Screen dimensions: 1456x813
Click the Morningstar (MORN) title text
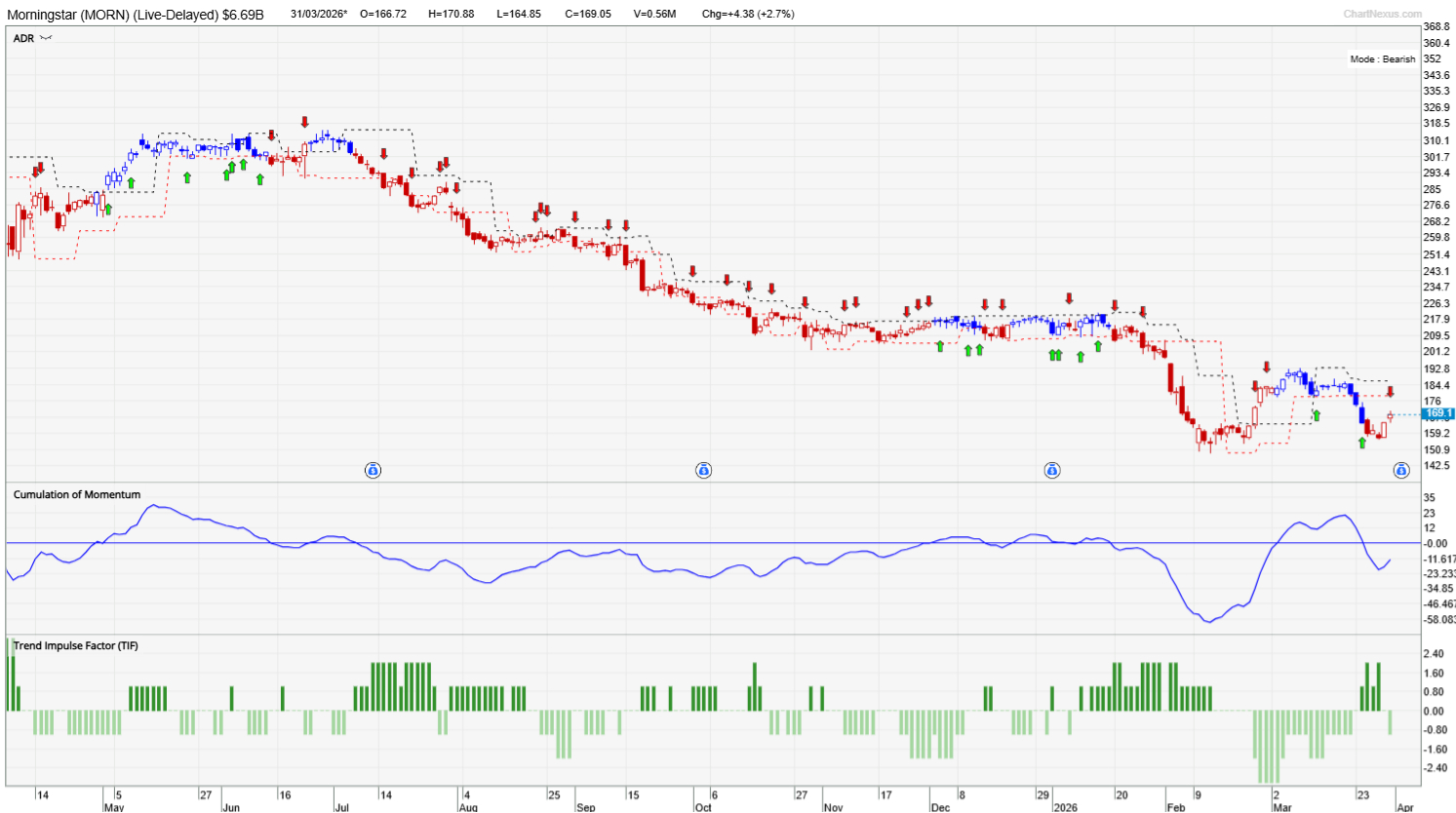click(112, 15)
